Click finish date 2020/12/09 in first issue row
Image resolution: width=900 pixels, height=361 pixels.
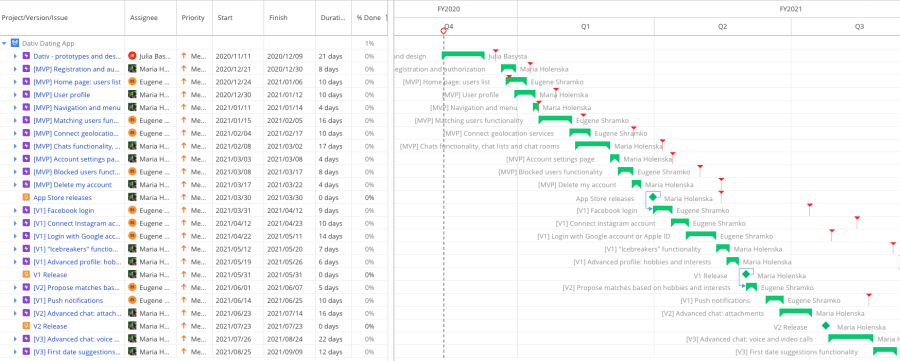point(284,56)
